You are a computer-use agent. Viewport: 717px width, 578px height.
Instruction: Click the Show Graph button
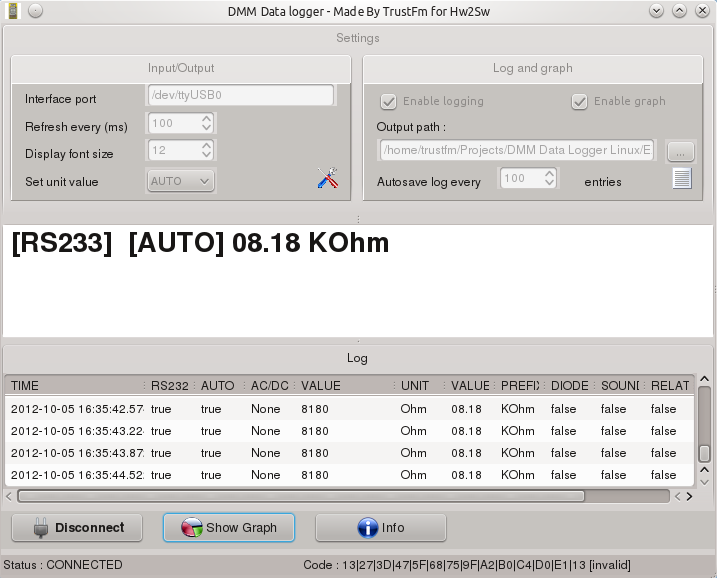pyautogui.click(x=229, y=528)
